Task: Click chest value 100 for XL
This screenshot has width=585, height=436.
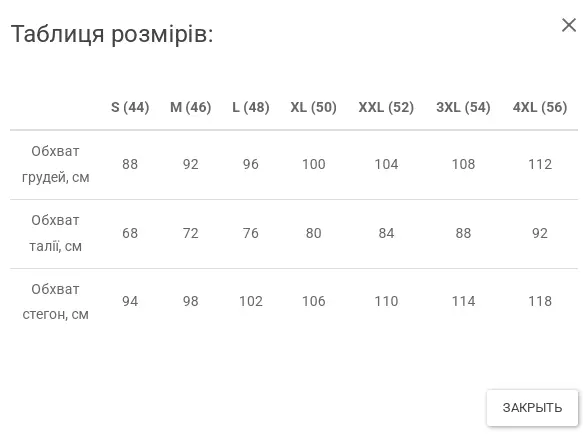Action: [x=313, y=164]
